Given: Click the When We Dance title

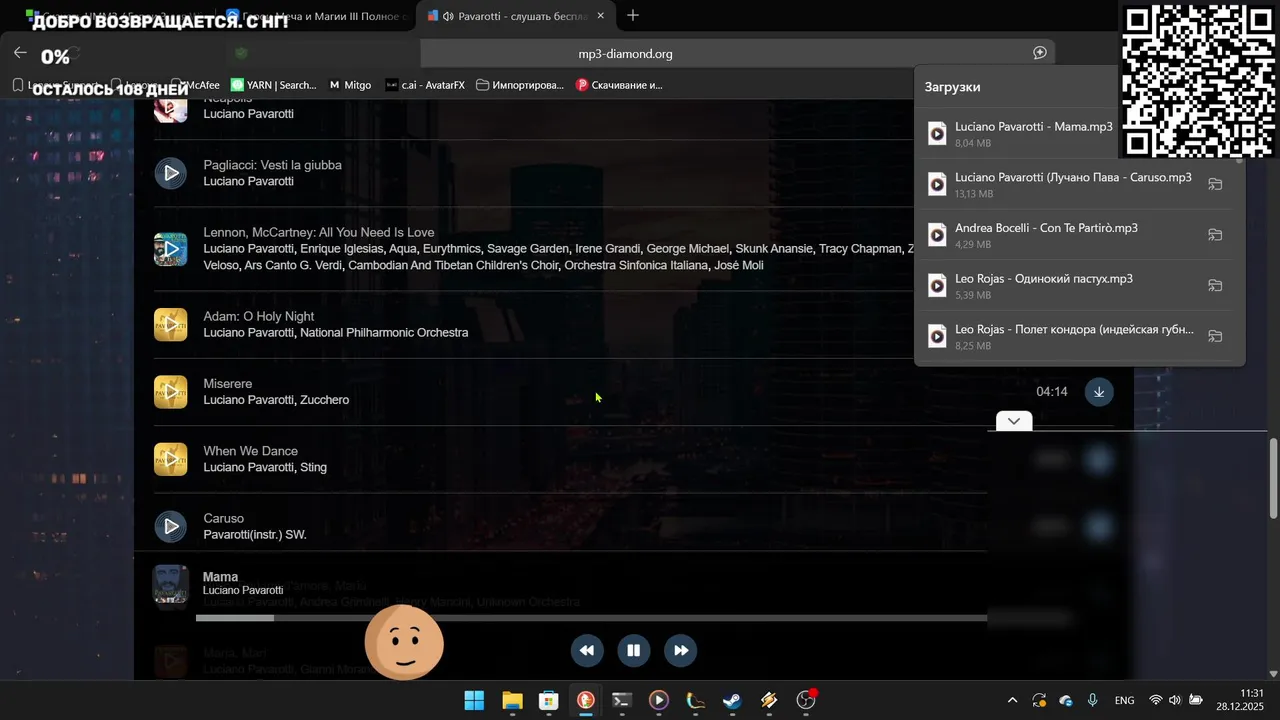Looking at the screenshot, I should 251,451.
